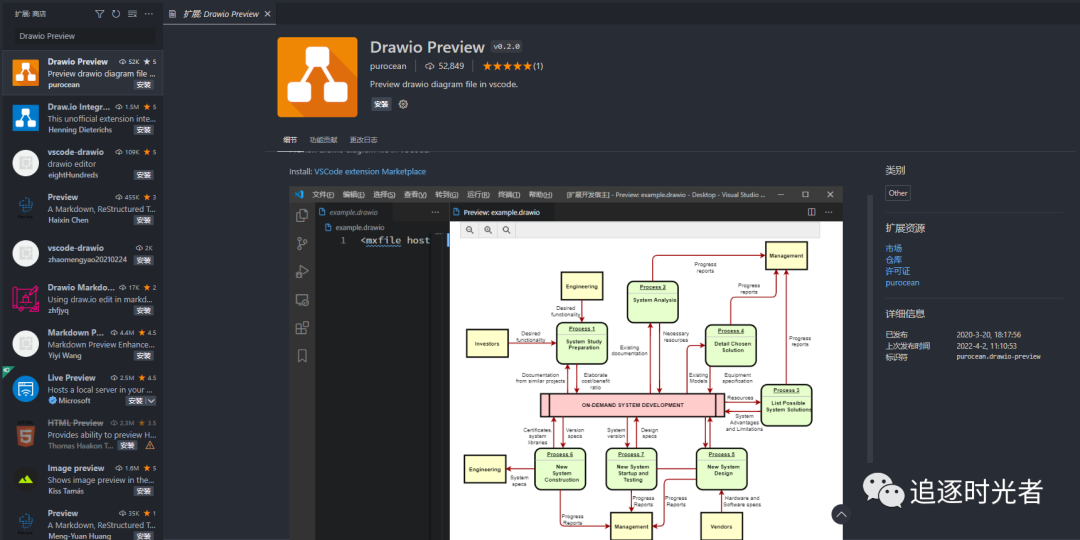1080x540 pixels.
Task: Install vscode-drawio by zhaomengyao20210224
Action: pos(143,260)
